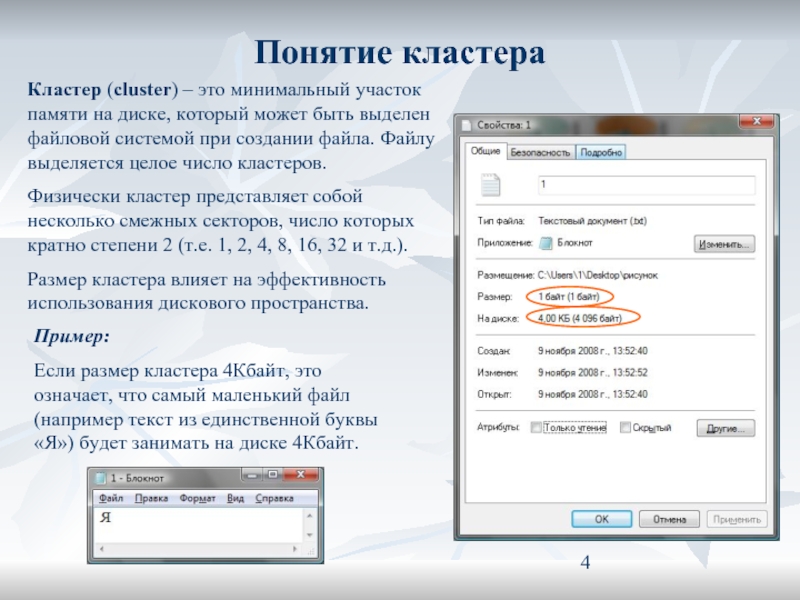This screenshot has height=600, width=800.
Task: Tick the Скрытый attribute checkbox
Action: pyautogui.click(x=625, y=428)
